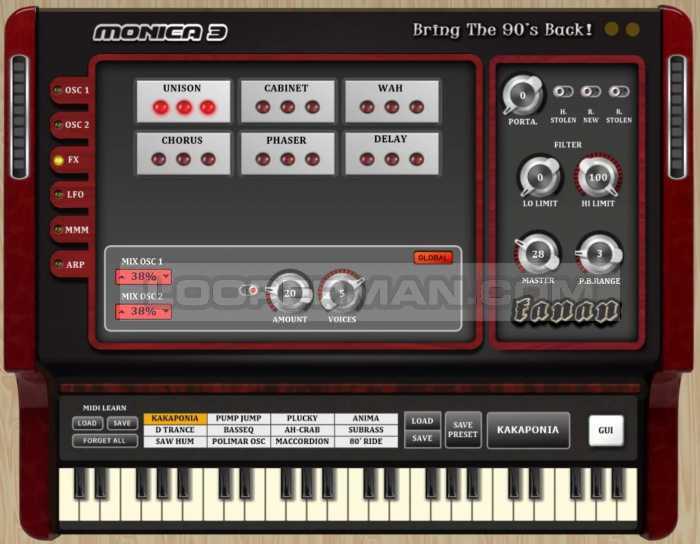The image size is (700, 544).
Task: Toggle the R. New switch
Action: (x=591, y=92)
